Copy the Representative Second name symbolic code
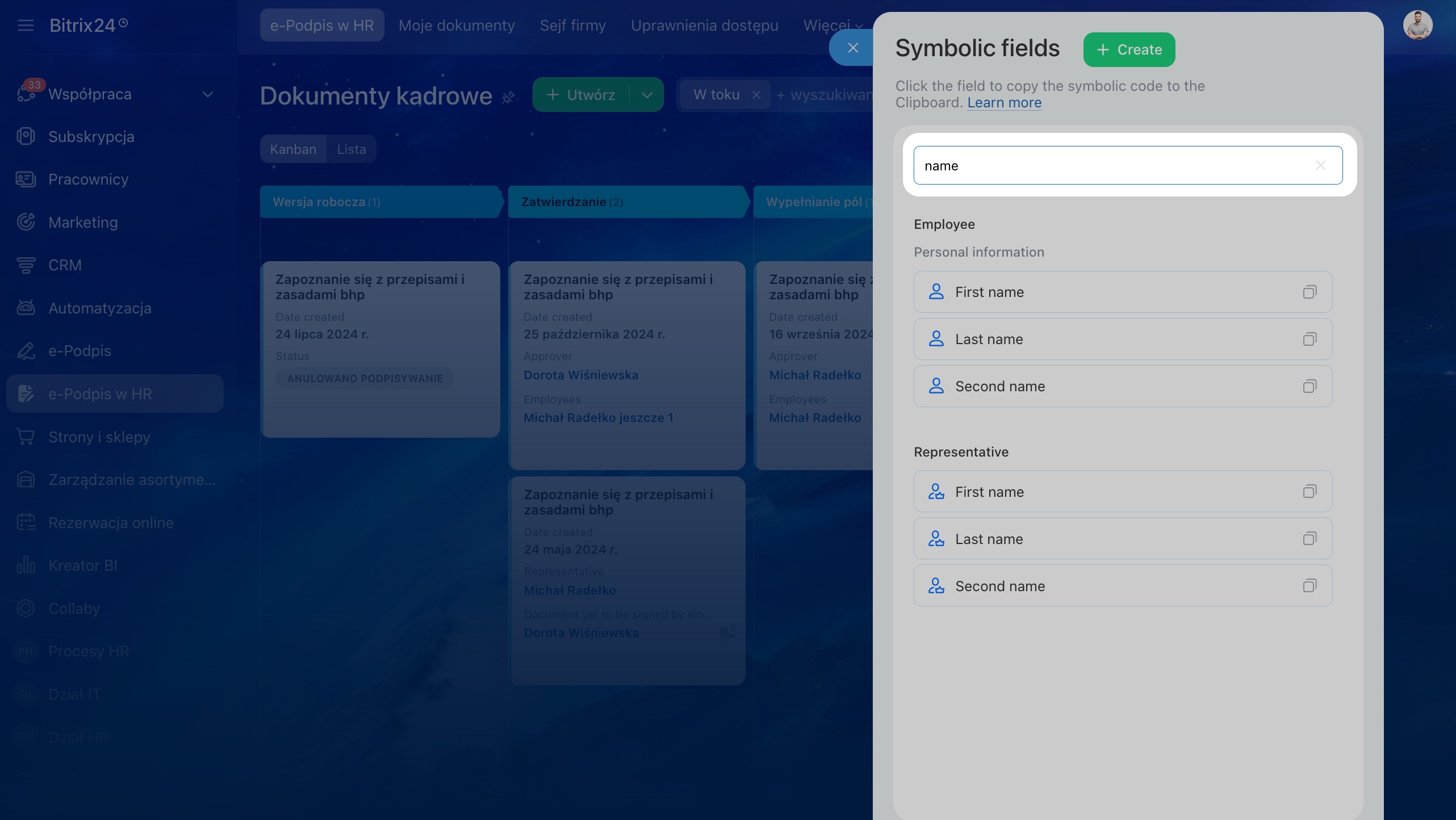1456x820 pixels. point(1309,585)
